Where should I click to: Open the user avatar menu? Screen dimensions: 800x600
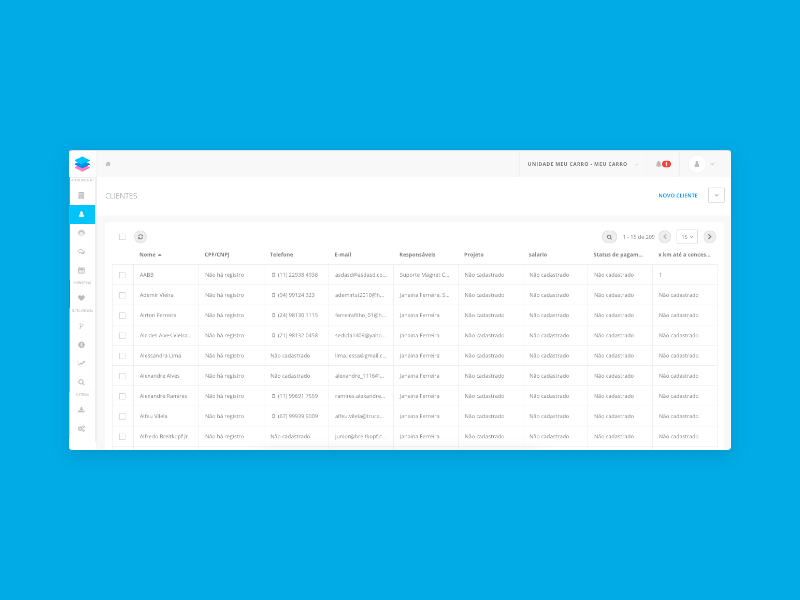(702, 164)
